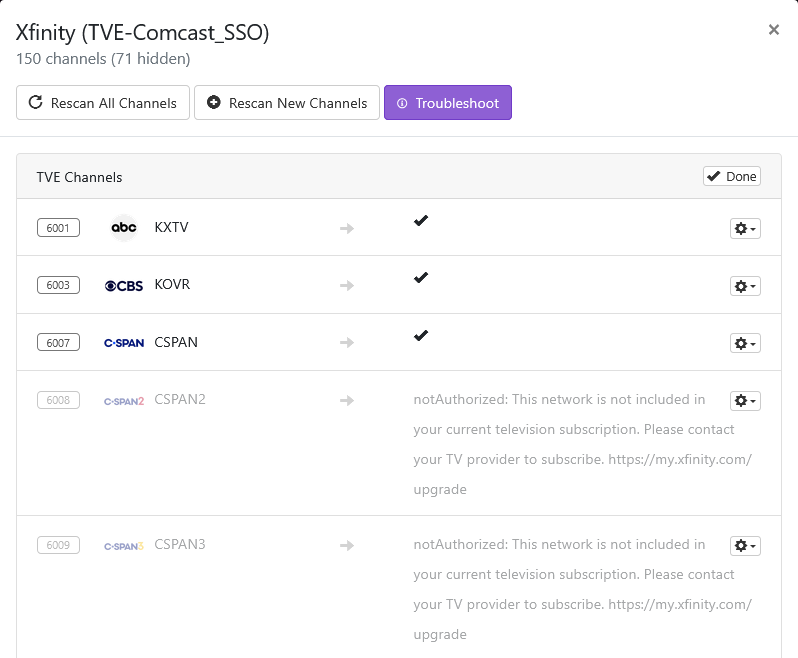Click the arrow icon in CSPAN2 row

(347, 400)
